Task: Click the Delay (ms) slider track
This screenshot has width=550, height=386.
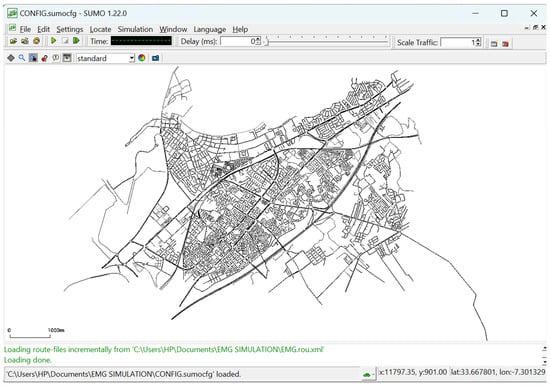Action: tap(327, 42)
